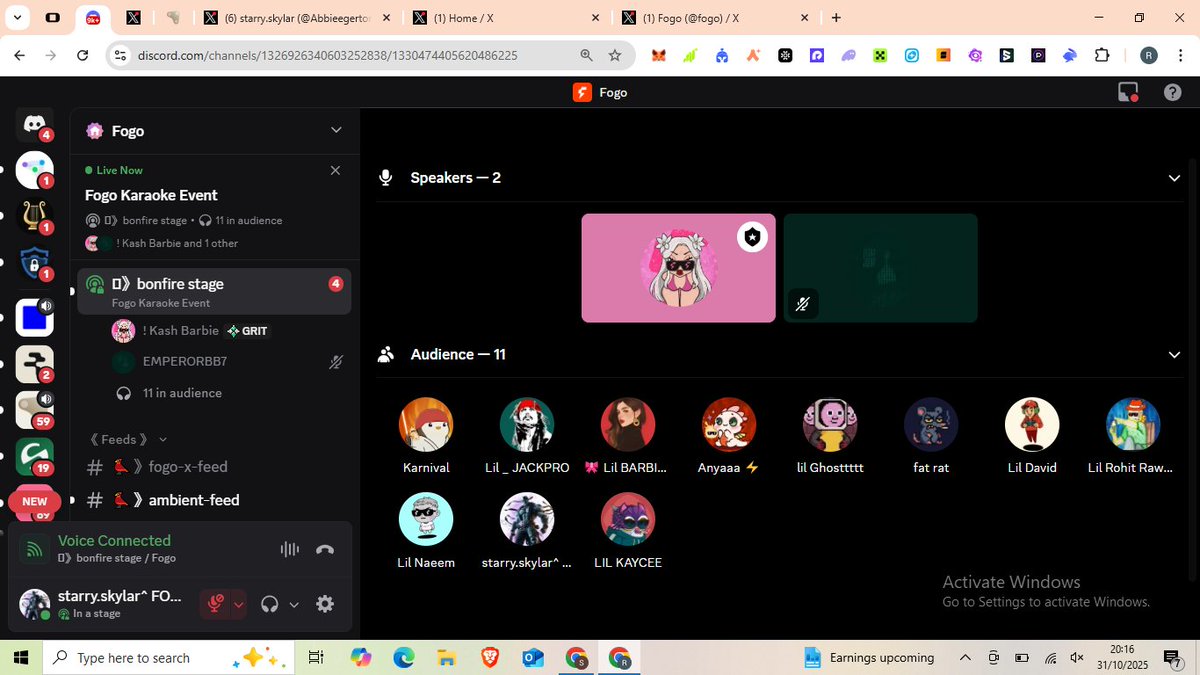Open a new browser tab
Screen dimensions: 1200x675
point(836,18)
